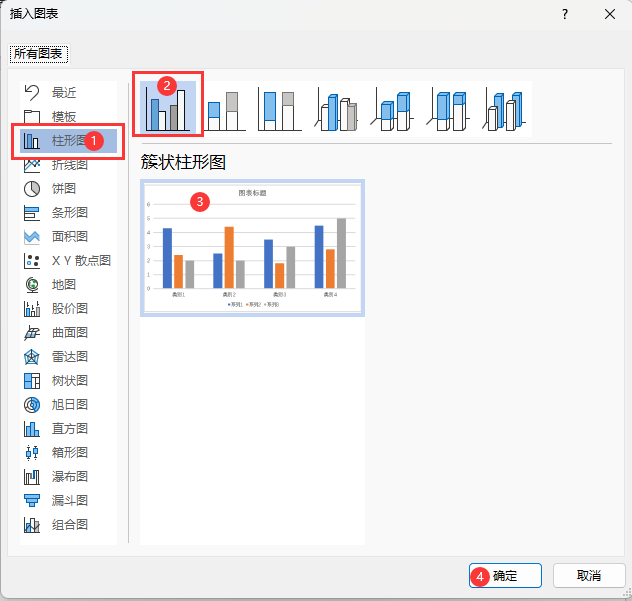Image resolution: width=632 pixels, height=601 pixels.
Task: Choose the 柱形图 column chart category
Action: [x=69, y=141]
